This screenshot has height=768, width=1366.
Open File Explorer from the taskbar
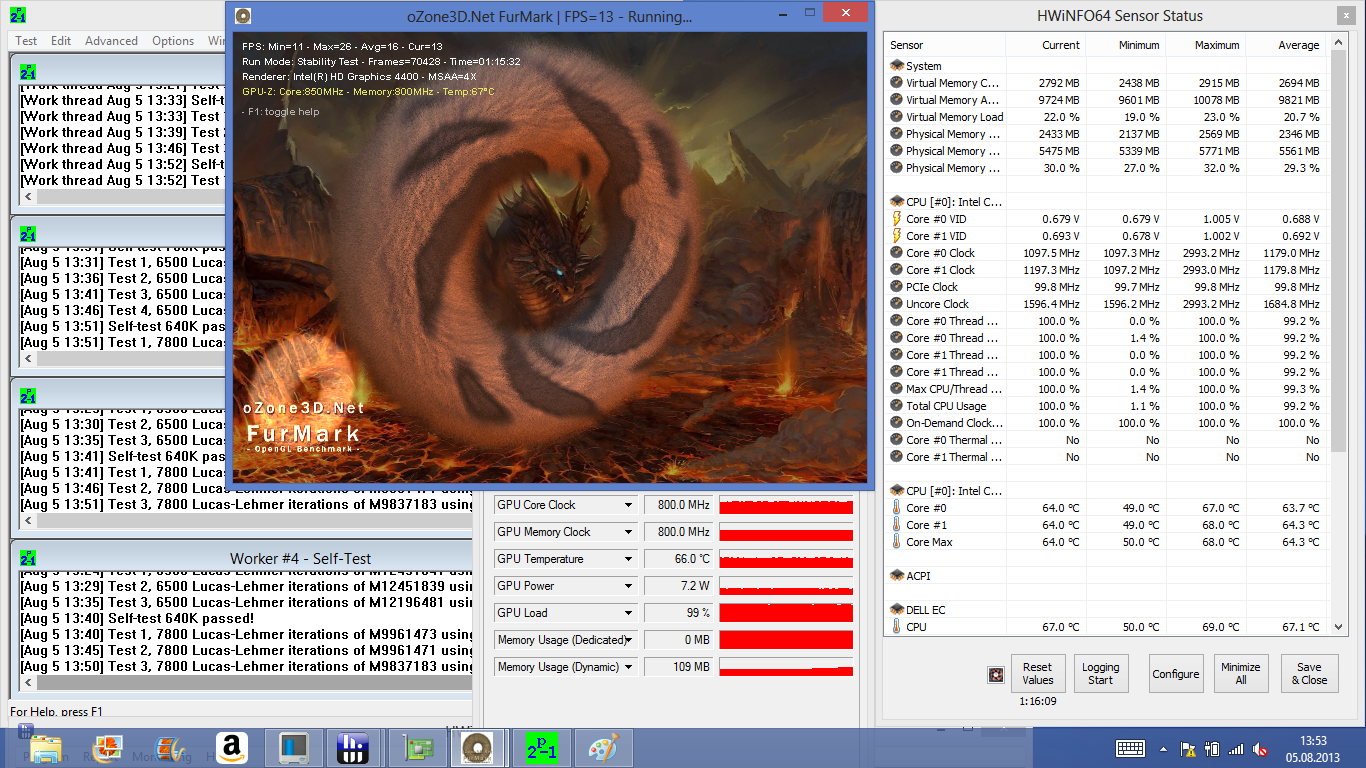(x=46, y=748)
